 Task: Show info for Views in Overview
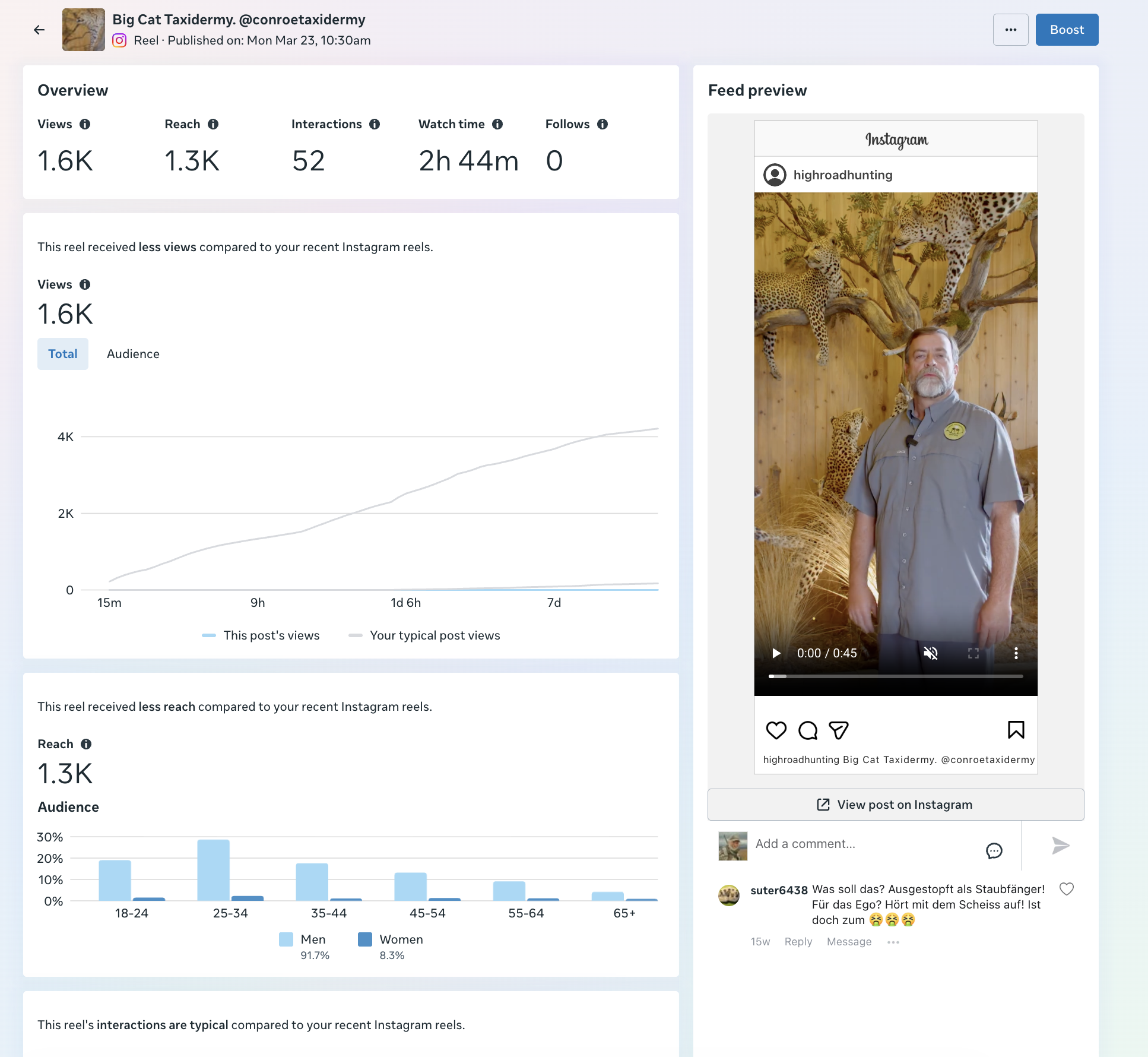(85, 124)
